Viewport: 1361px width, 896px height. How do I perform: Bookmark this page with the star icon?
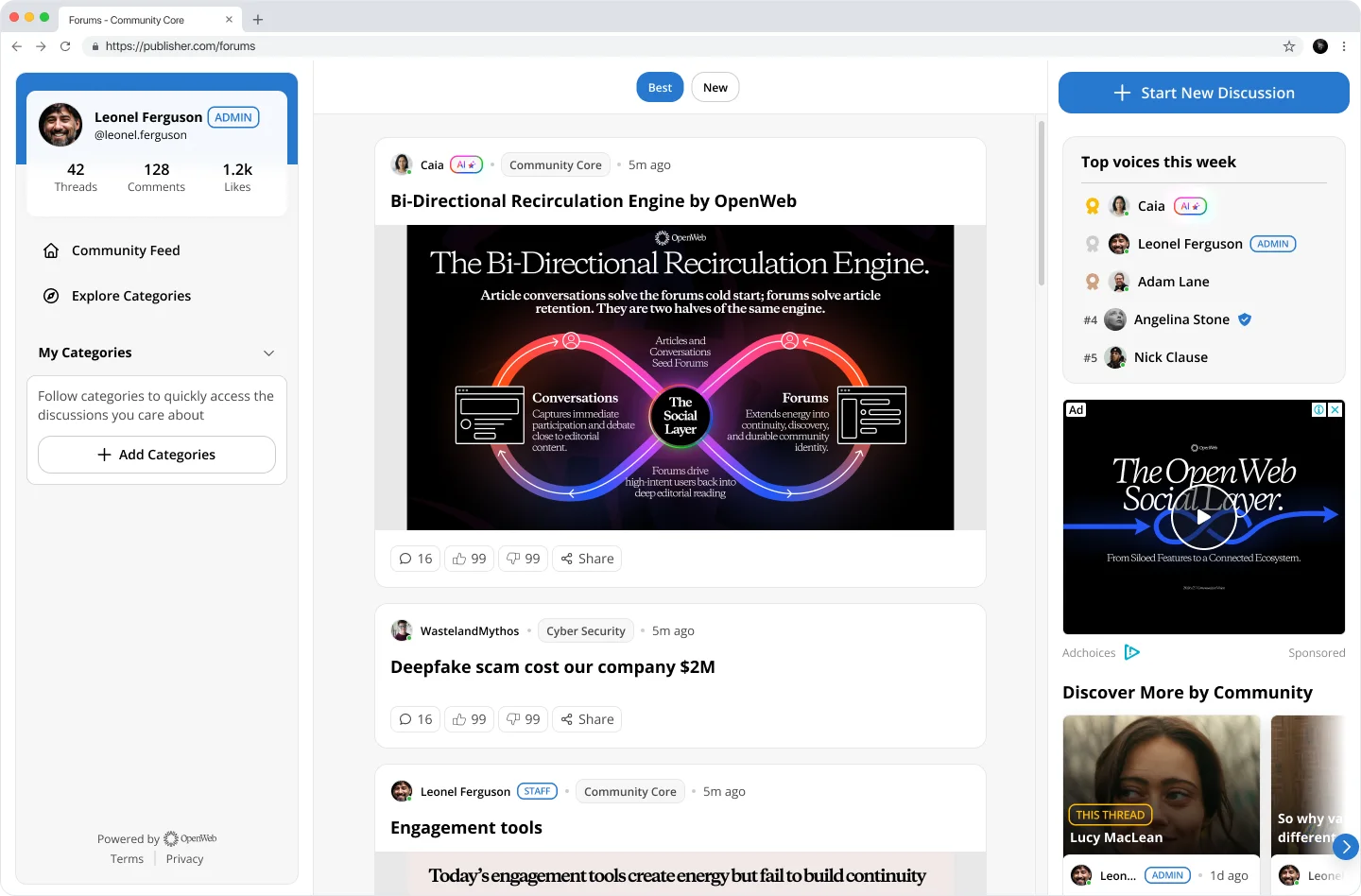(x=1289, y=46)
